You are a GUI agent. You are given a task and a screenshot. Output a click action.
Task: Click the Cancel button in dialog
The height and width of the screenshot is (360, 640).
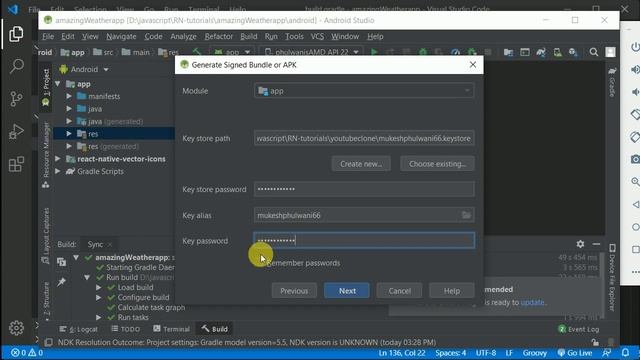coord(400,291)
